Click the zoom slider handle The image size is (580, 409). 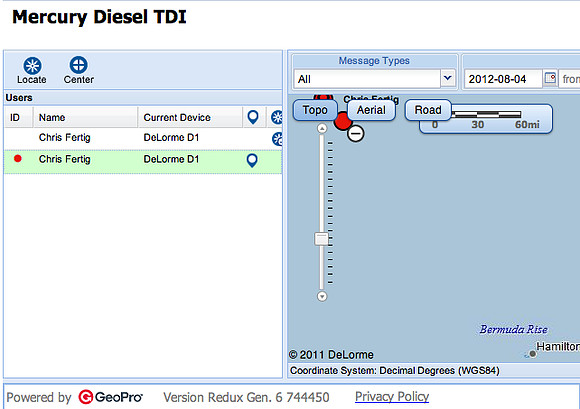321,239
